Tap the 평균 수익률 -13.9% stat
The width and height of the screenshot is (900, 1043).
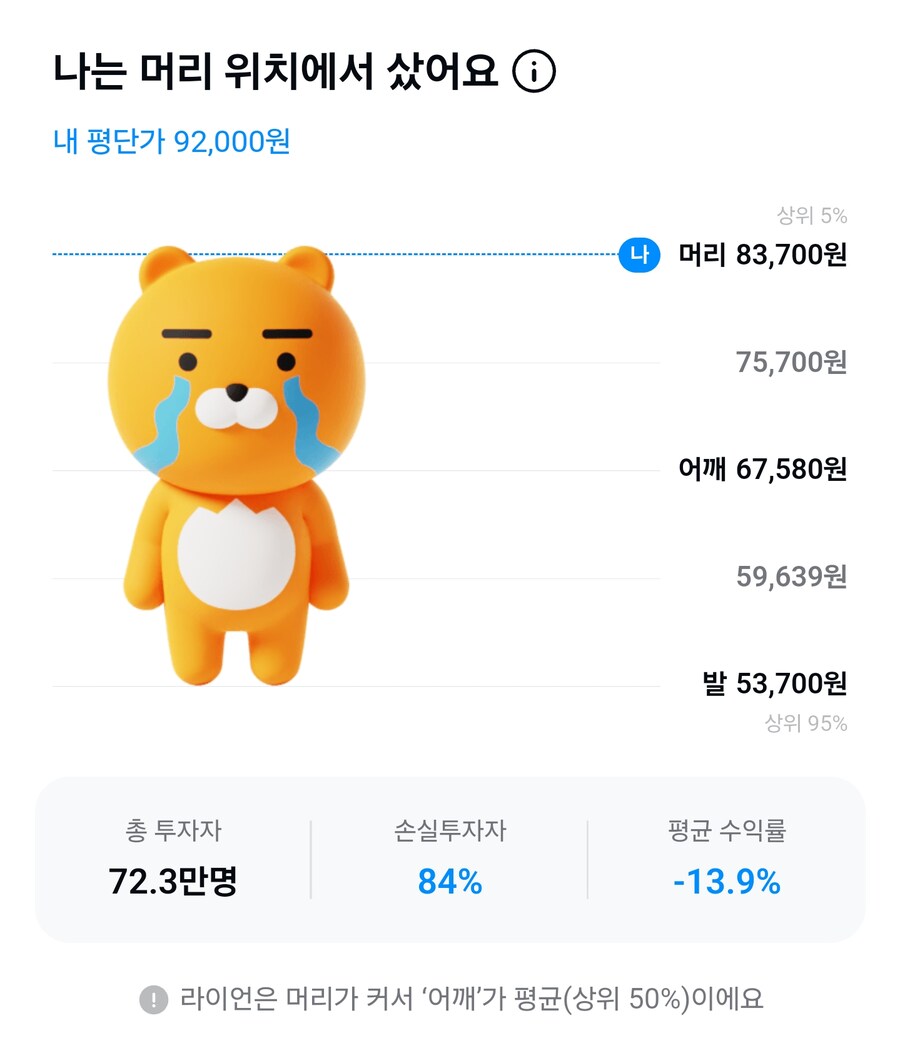727,859
